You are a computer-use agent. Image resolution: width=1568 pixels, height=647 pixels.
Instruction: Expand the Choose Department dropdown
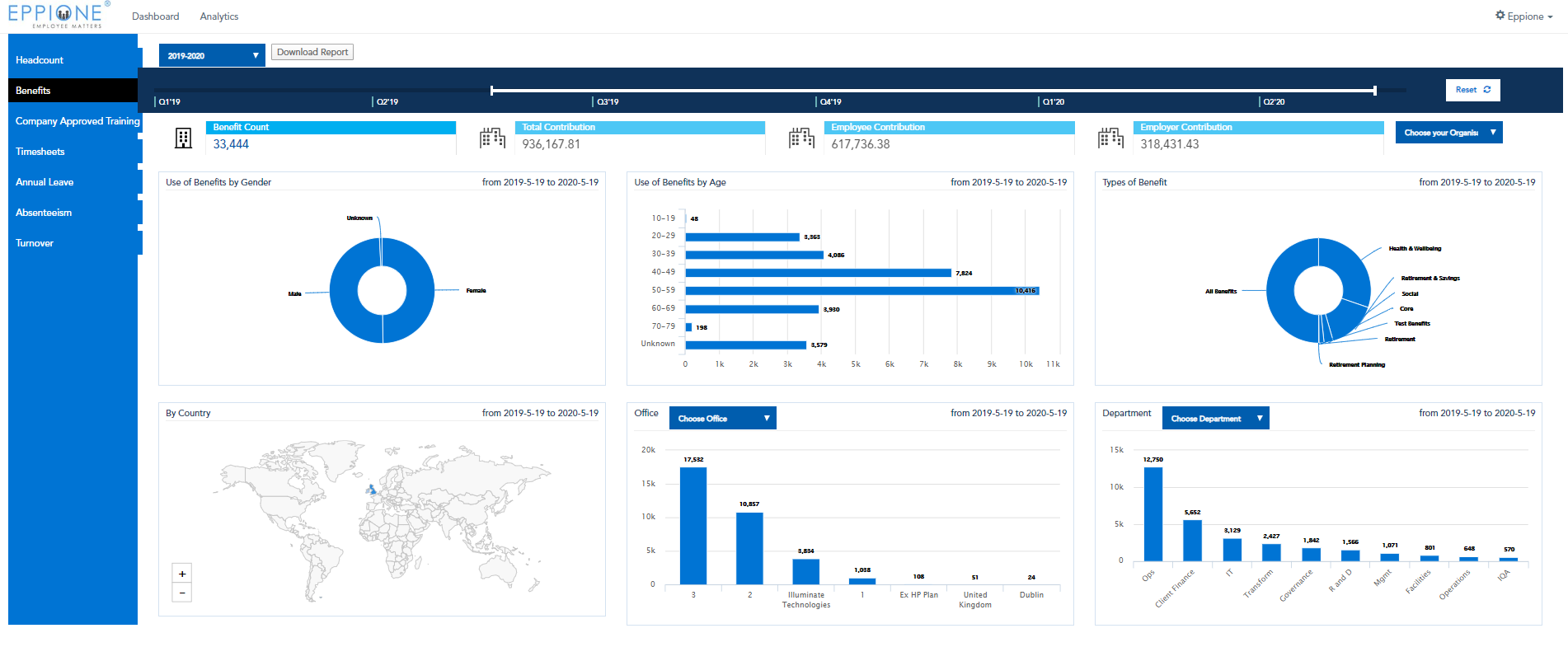click(x=1215, y=419)
